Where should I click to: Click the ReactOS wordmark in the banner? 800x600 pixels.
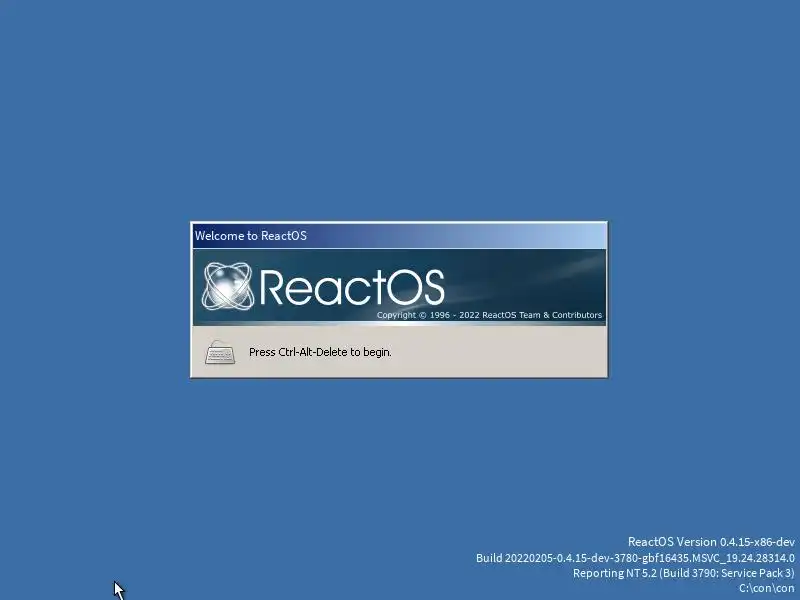pos(352,287)
